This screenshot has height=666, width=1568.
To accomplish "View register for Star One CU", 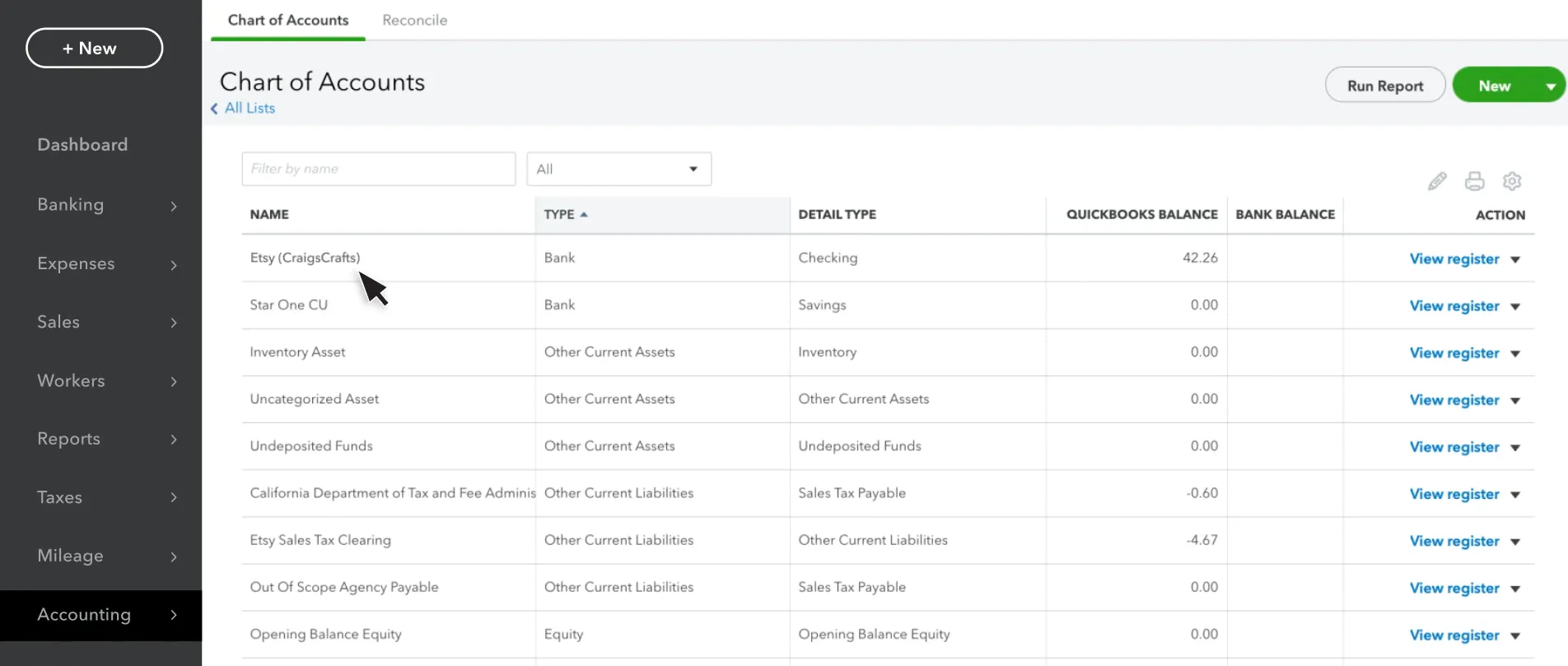I will pyautogui.click(x=1454, y=305).
